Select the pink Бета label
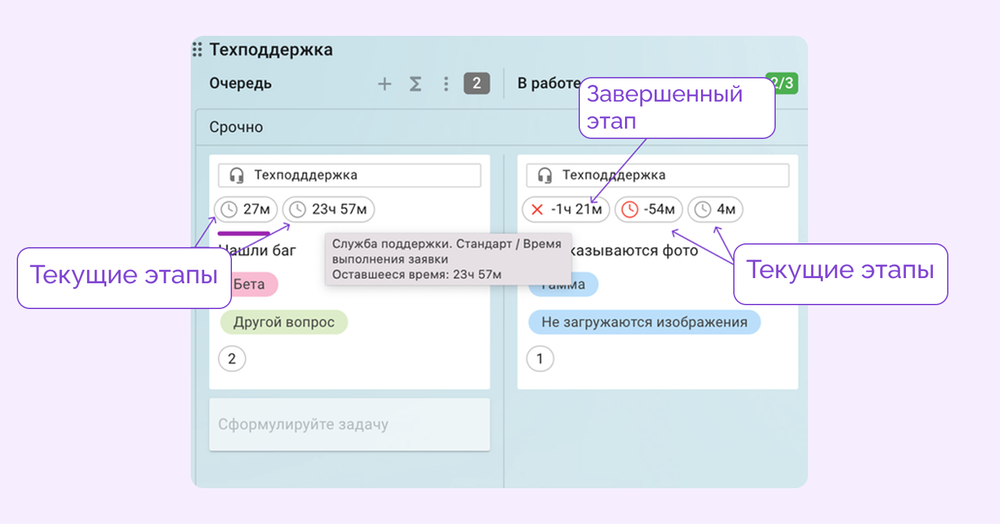This screenshot has width=1000, height=524. pyautogui.click(x=249, y=284)
